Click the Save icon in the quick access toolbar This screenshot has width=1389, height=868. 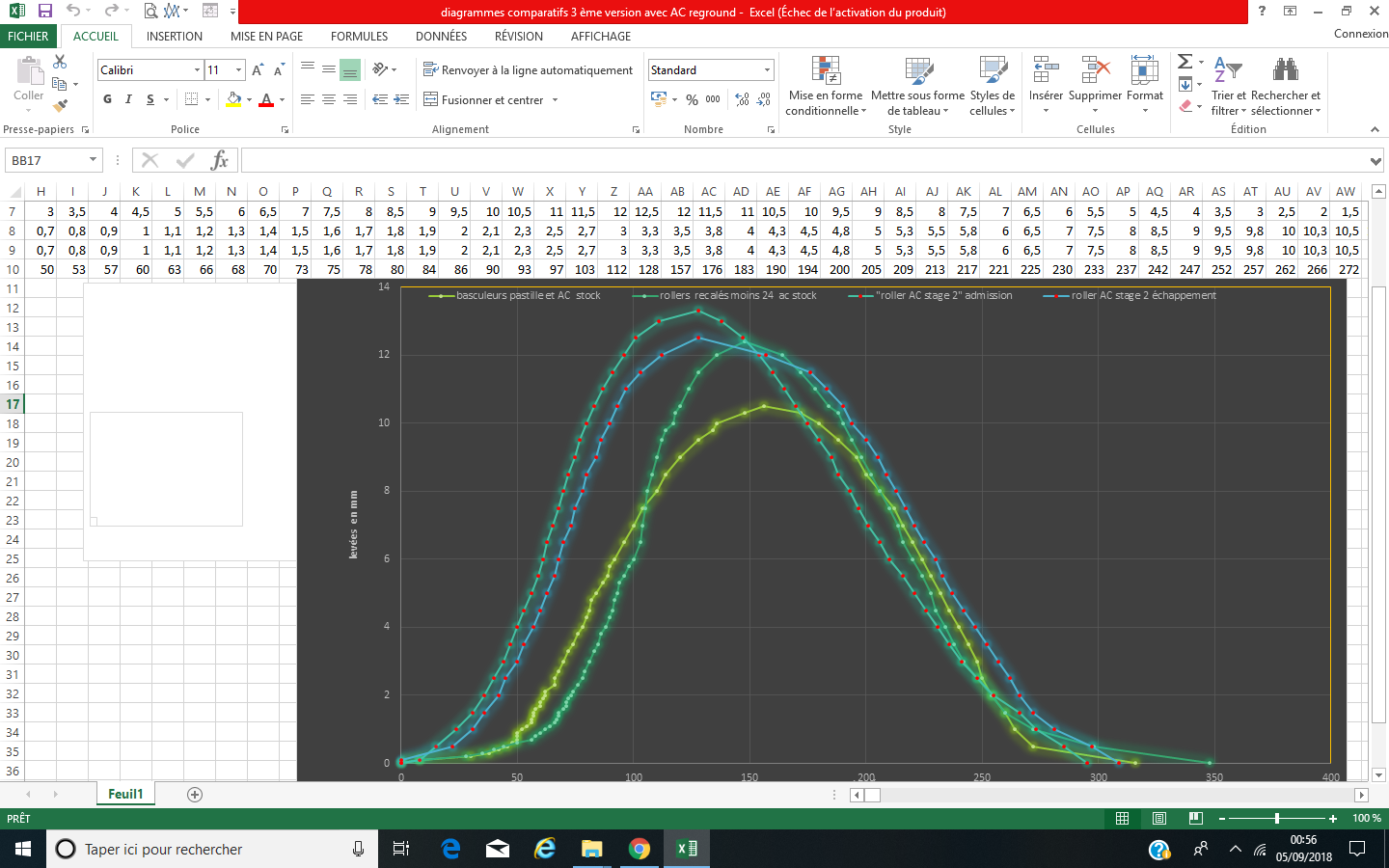[x=44, y=11]
